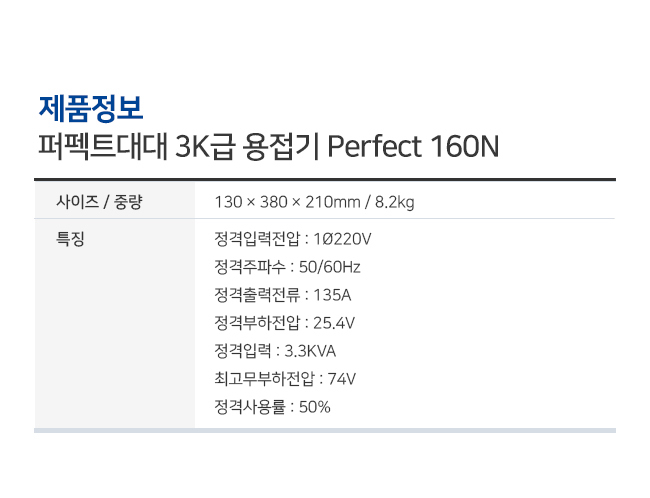Click the 특징 row label

[x=70, y=239]
